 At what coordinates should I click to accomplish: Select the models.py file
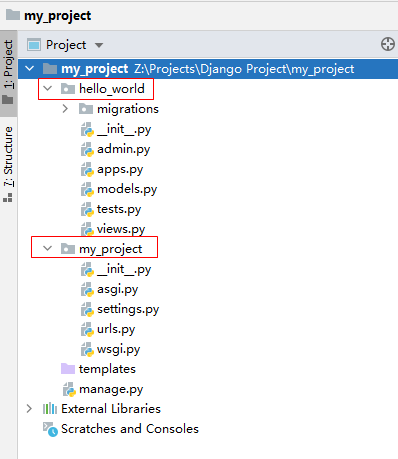127,189
